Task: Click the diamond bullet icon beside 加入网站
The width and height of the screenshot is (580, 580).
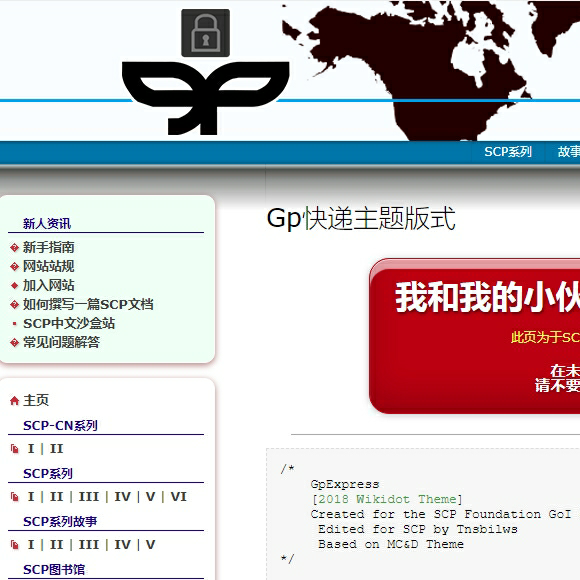Action: click(14, 286)
